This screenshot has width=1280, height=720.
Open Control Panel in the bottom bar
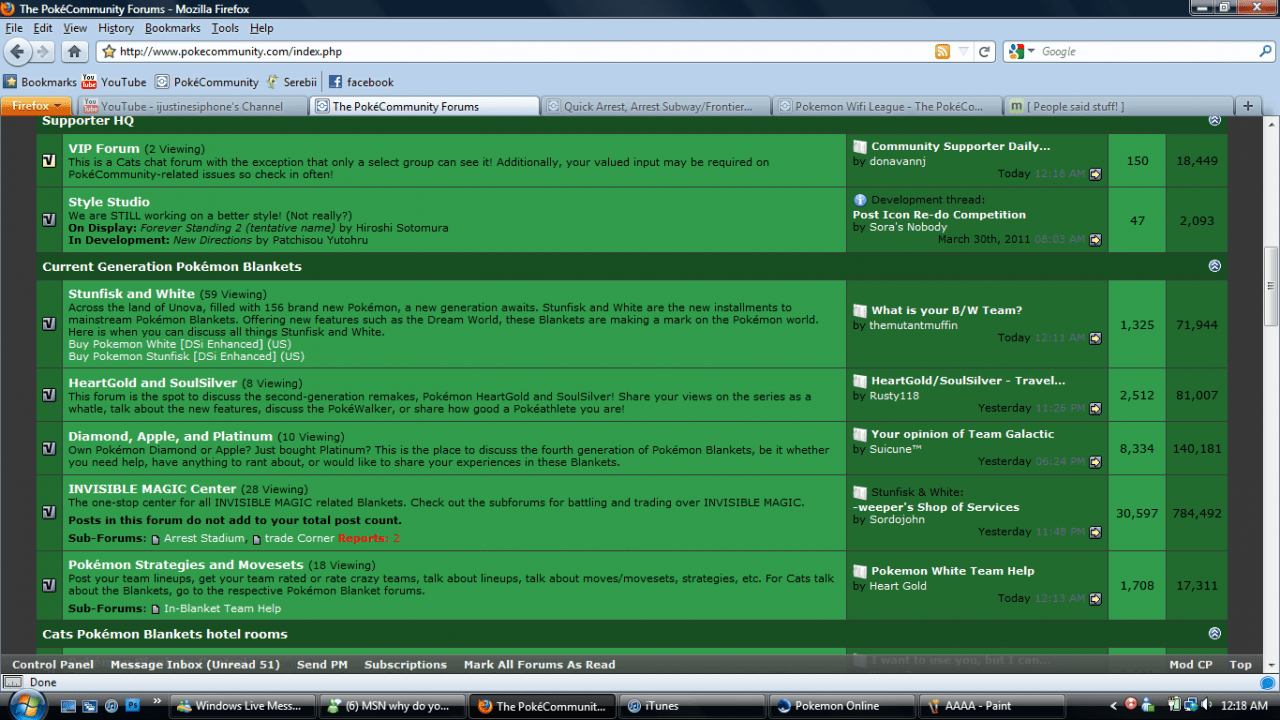click(x=53, y=664)
